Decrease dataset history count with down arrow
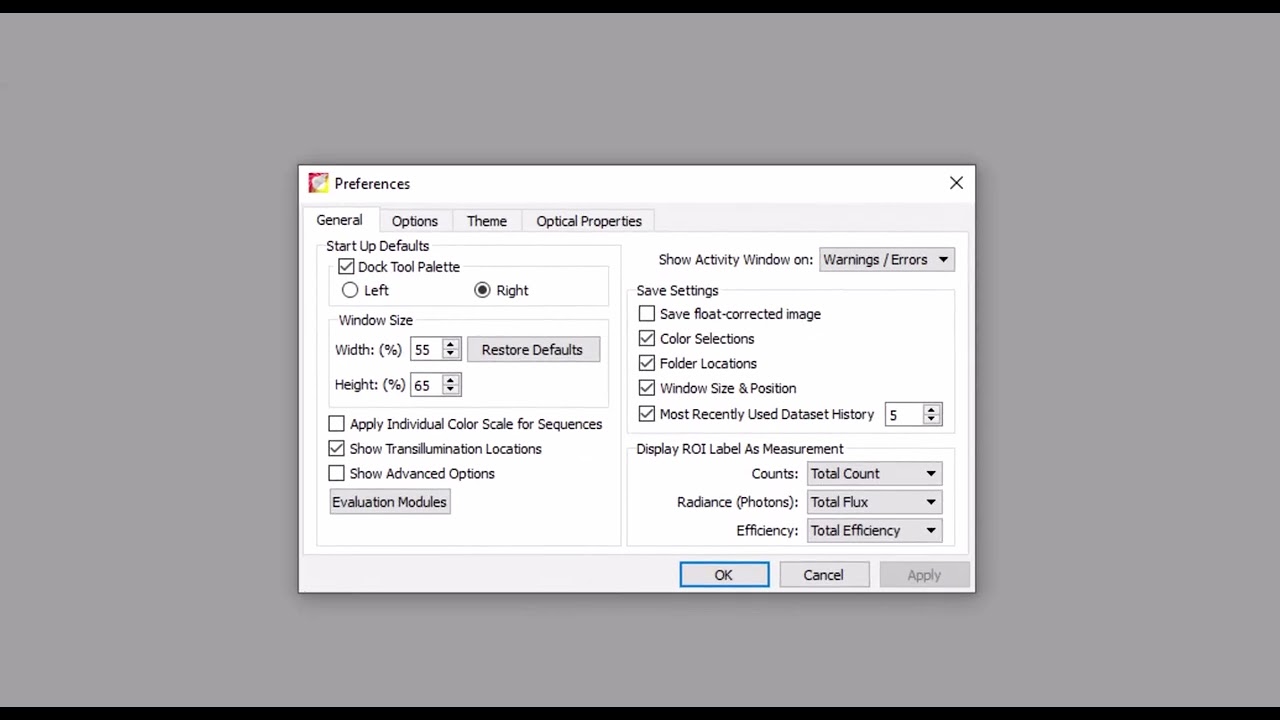 [x=931, y=420]
